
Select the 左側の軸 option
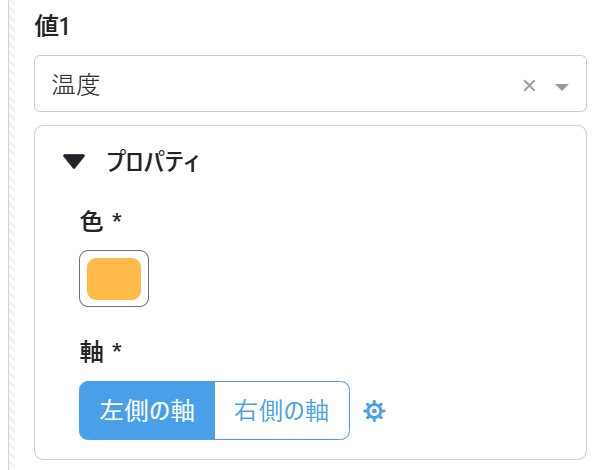[x=147, y=411]
